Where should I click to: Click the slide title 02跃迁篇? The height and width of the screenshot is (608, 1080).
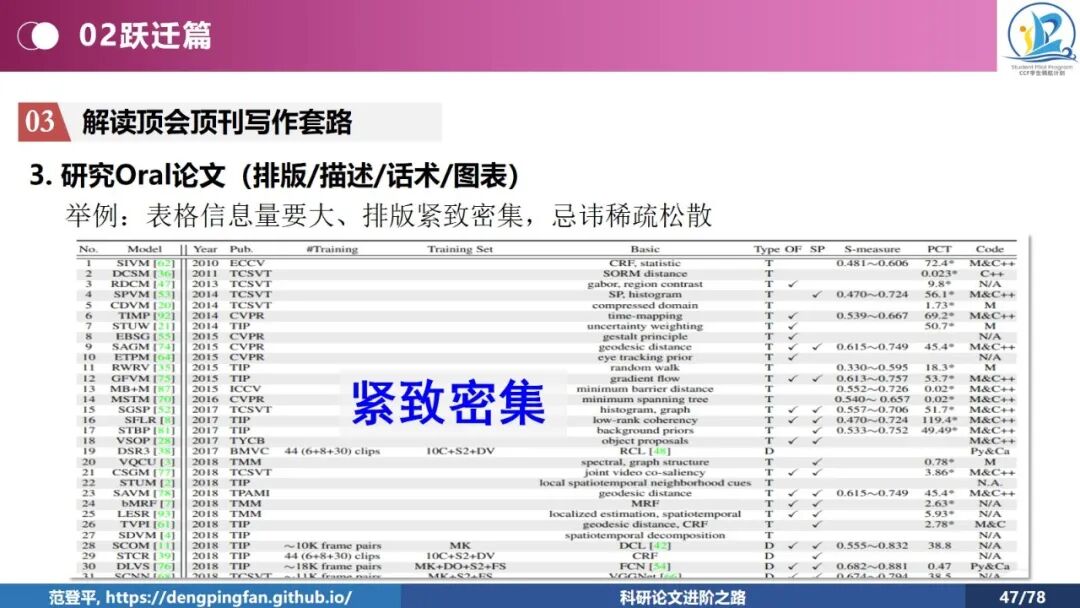(x=145, y=36)
